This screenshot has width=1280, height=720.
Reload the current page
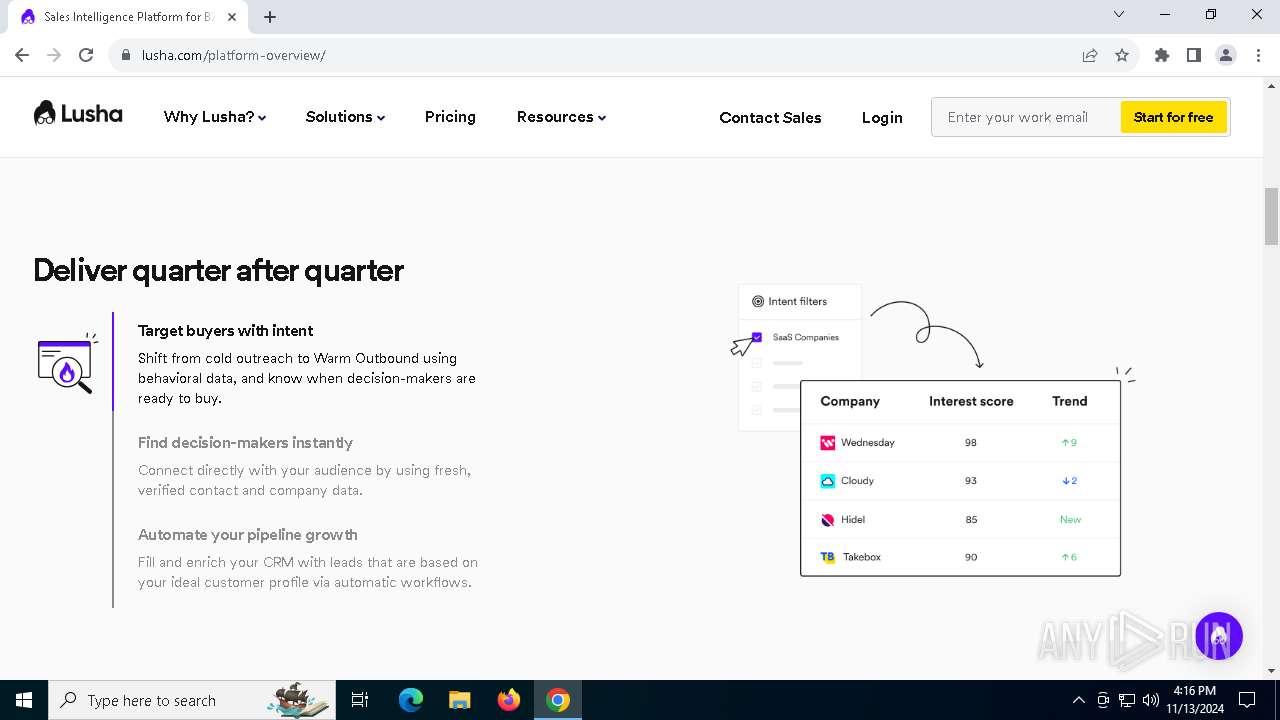86,55
